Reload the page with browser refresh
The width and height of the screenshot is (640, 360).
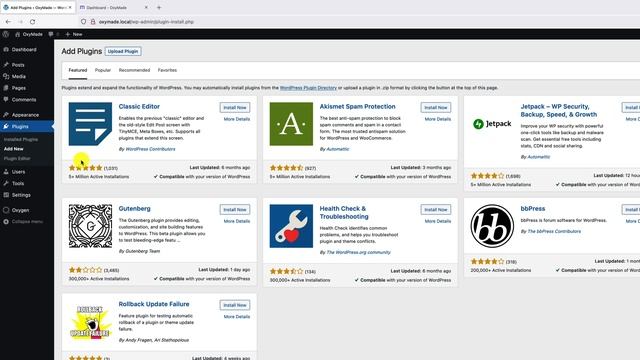[x=32, y=22]
